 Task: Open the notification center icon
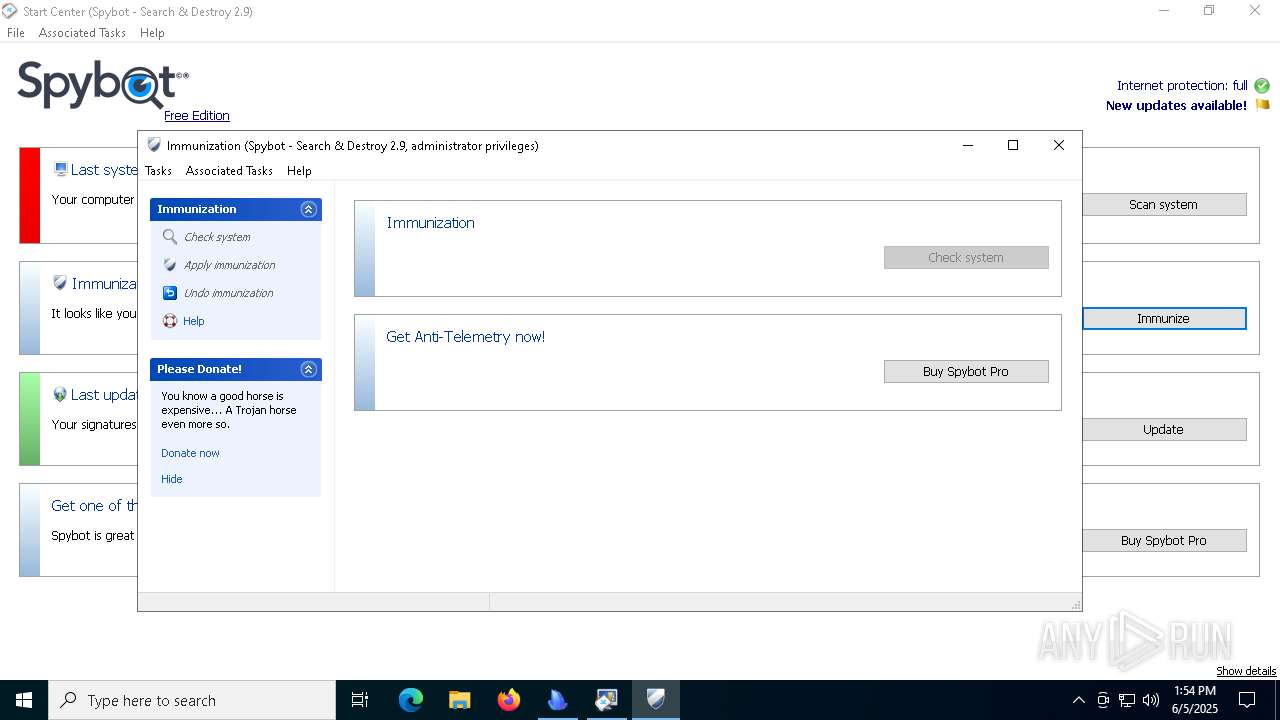coord(1248,700)
